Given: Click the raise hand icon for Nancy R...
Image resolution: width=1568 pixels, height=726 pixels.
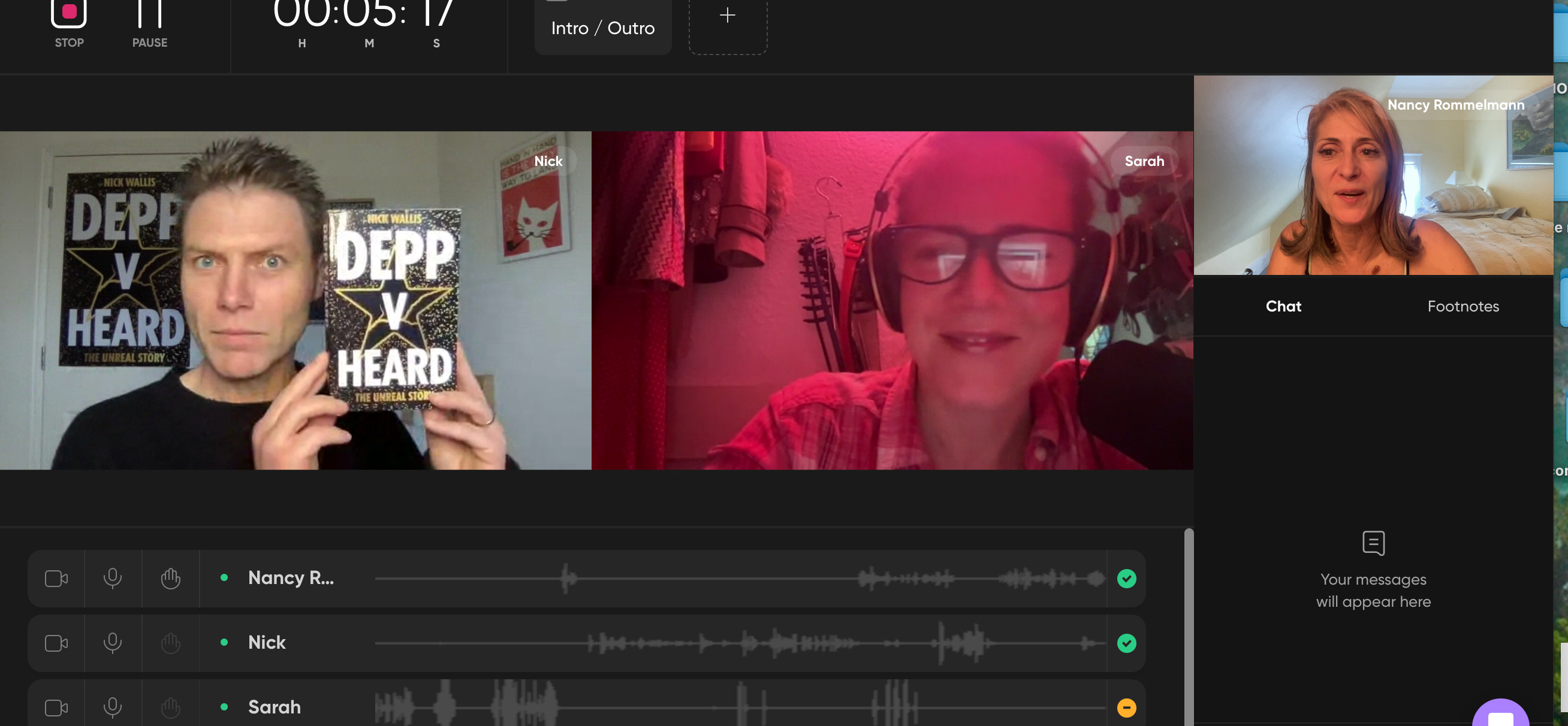Looking at the screenshot, I should (x=170, y=578).
